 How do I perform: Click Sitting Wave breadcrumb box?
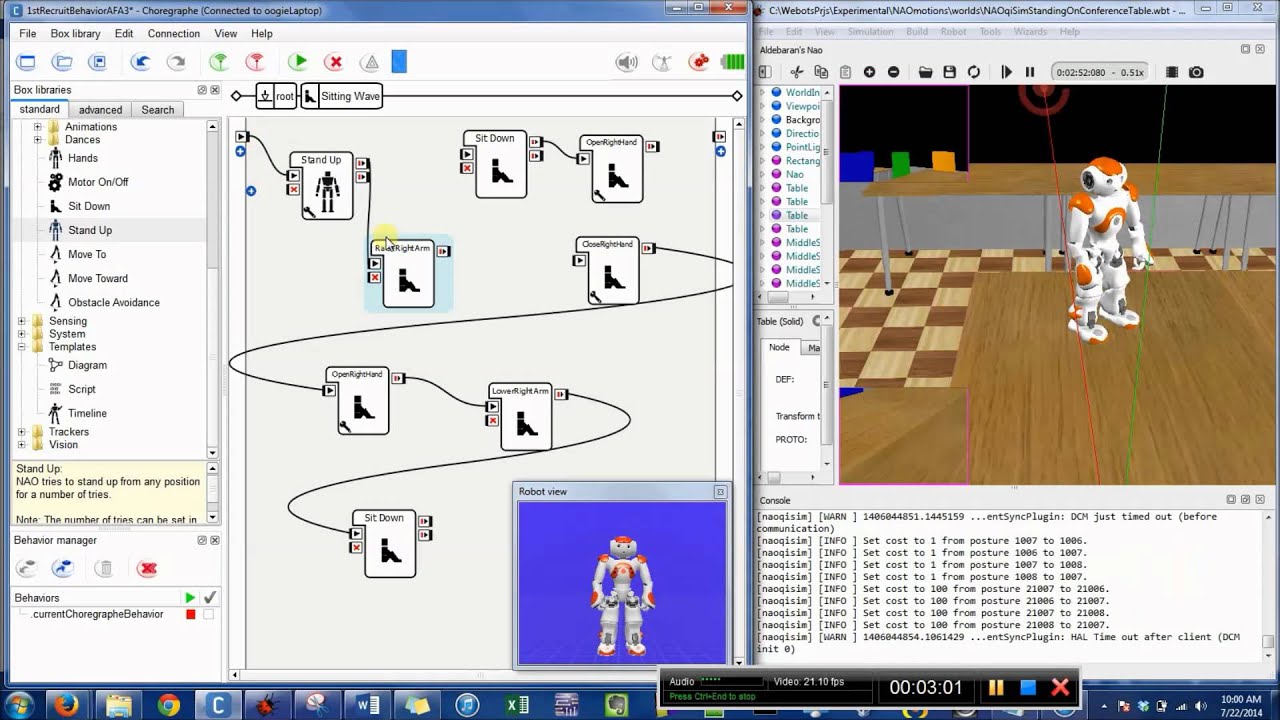[342, 96]
